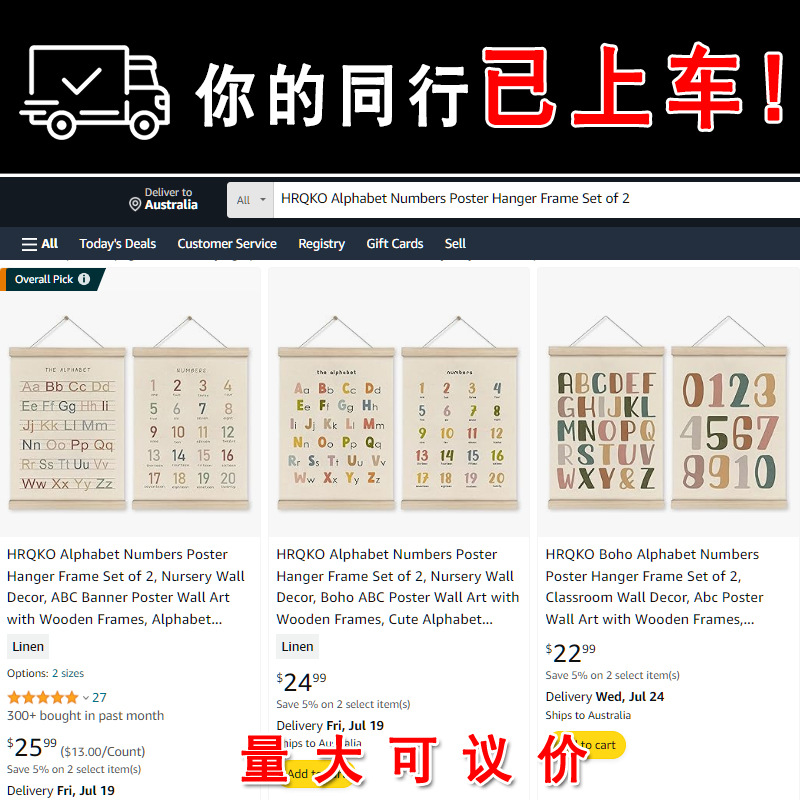Viewport: 800px width, 800px height.
Task: Click the search field with HRQKO query
Action: coord(537,200)
